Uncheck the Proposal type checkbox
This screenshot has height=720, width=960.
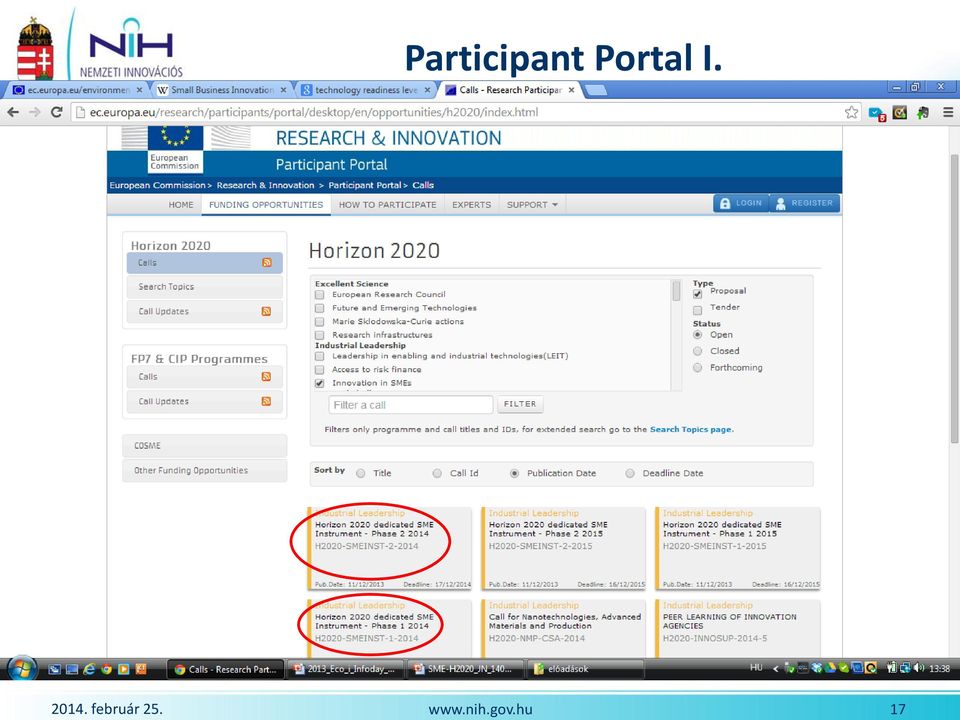[x=697, y=294]
